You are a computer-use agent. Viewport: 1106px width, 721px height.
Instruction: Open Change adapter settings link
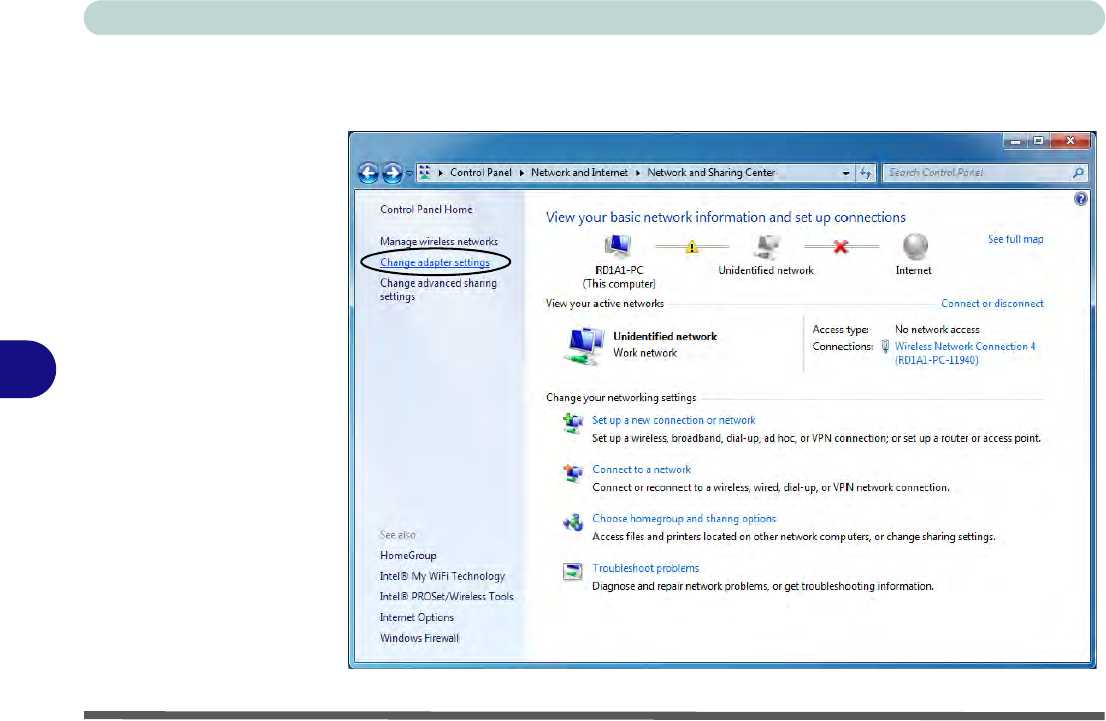coord(435,262)
